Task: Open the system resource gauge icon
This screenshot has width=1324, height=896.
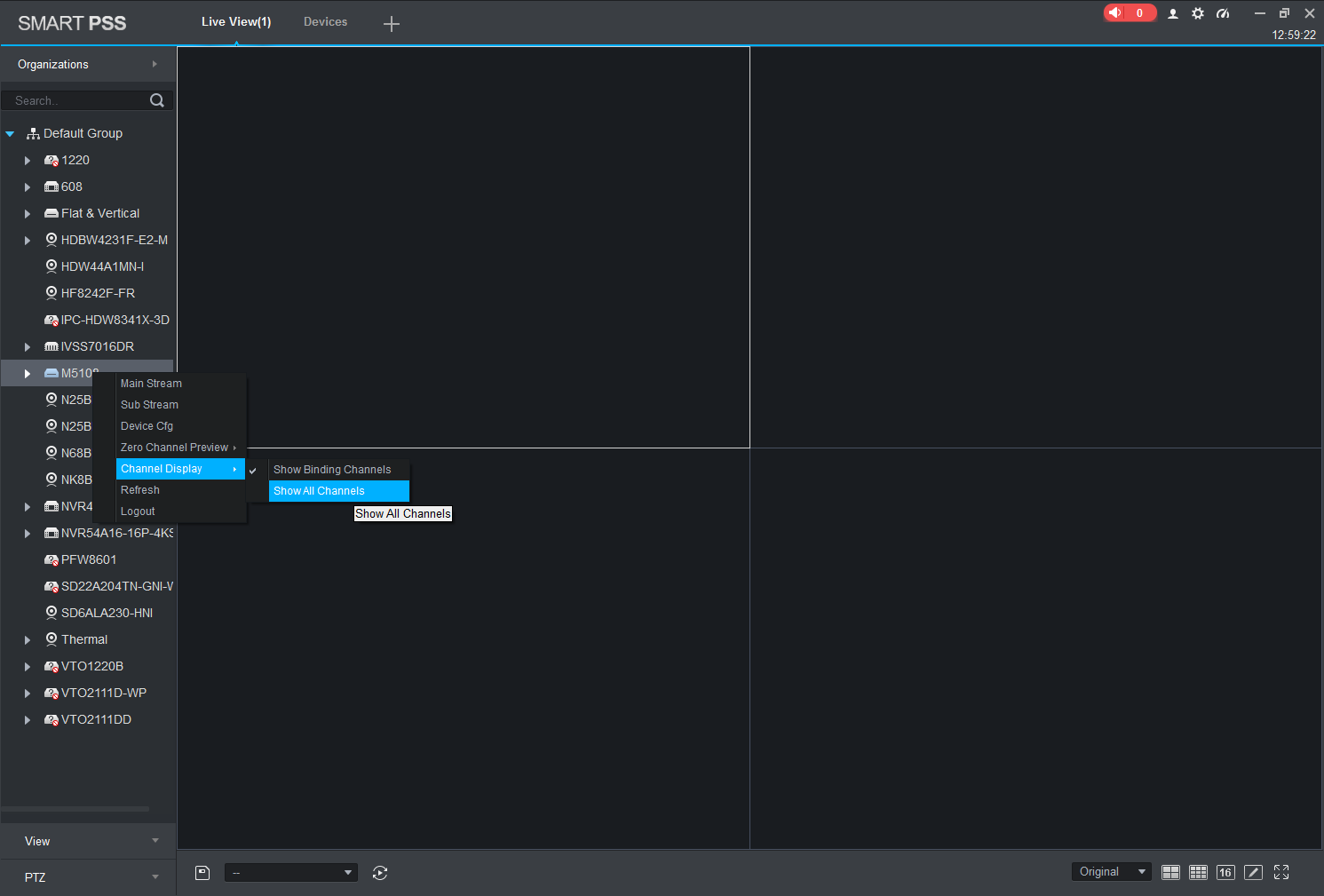Action: tap(1223, 13)
